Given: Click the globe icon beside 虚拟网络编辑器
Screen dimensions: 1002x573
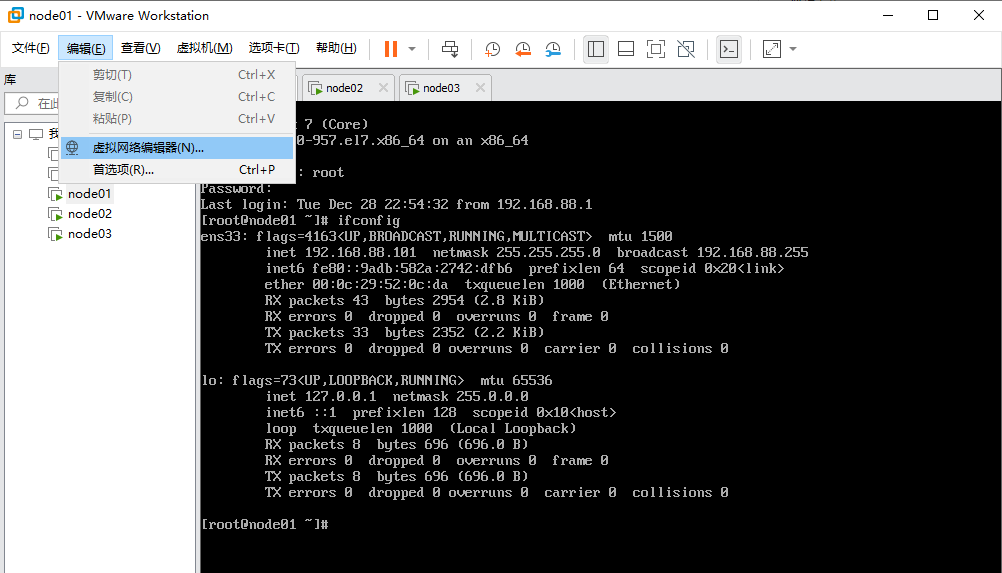Looking at the screenshot, I should coord(72,148).
